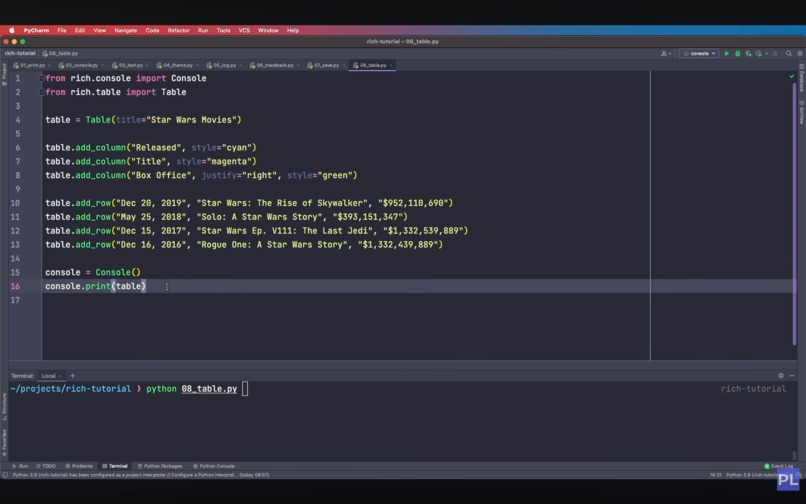
Task: Open IDE settings gear in top toolbar
Action: (799, 53)
